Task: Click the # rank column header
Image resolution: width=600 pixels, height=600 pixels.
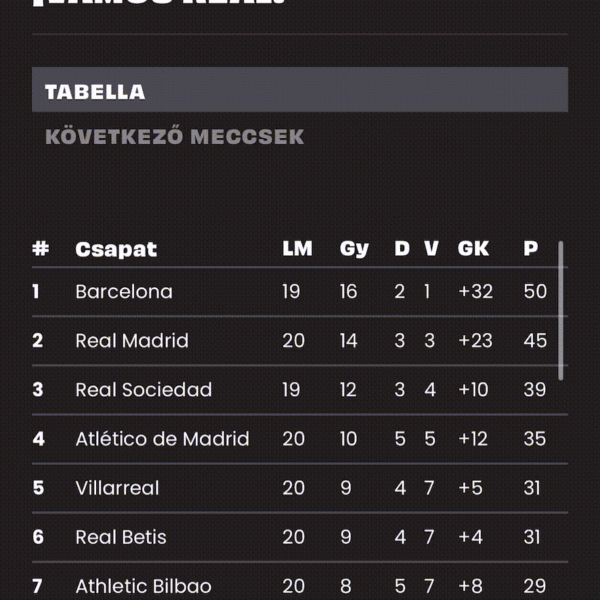Action: (x=41, y=249)
